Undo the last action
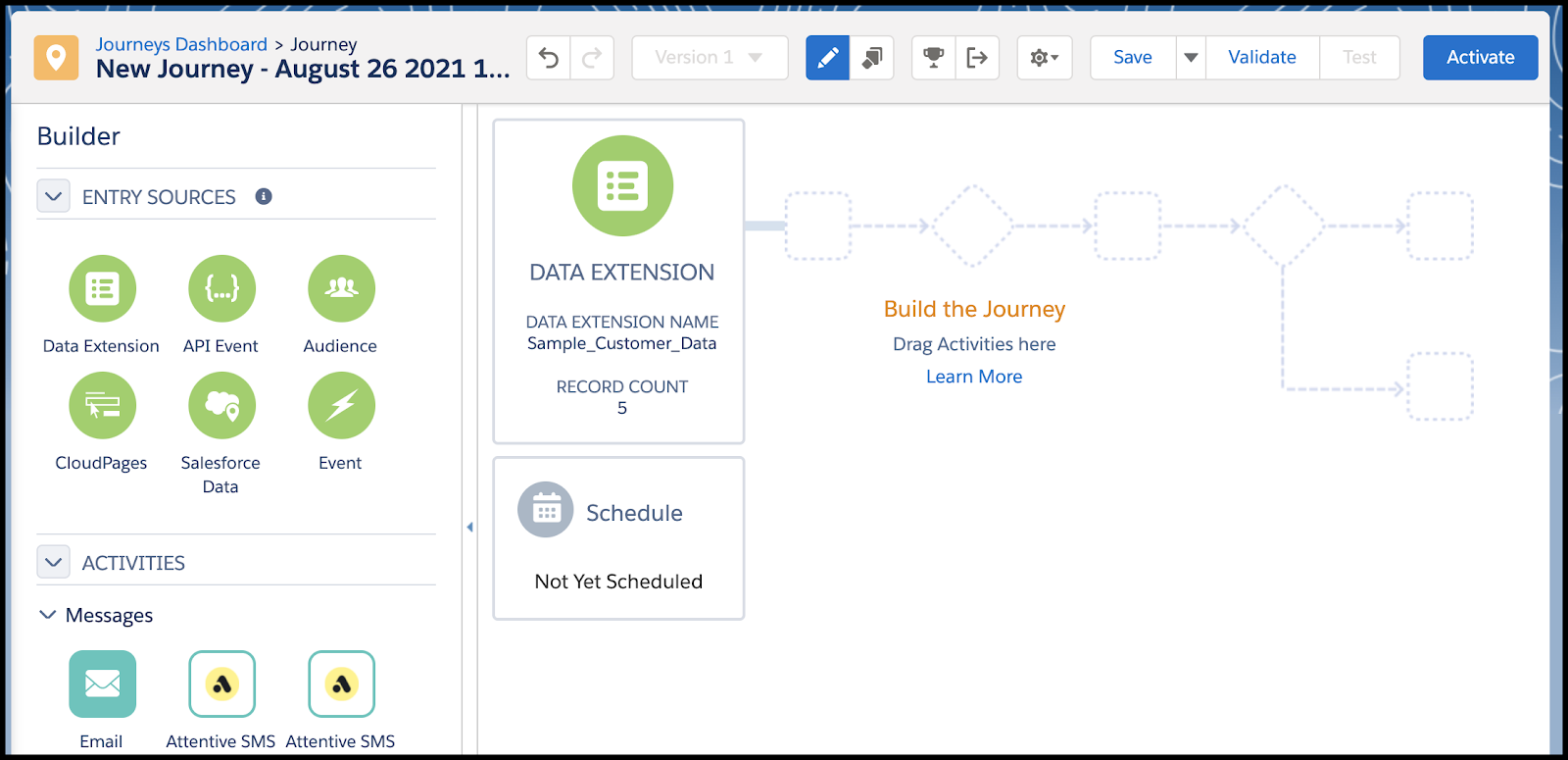The image size is (1568, 760). [549, 58]
